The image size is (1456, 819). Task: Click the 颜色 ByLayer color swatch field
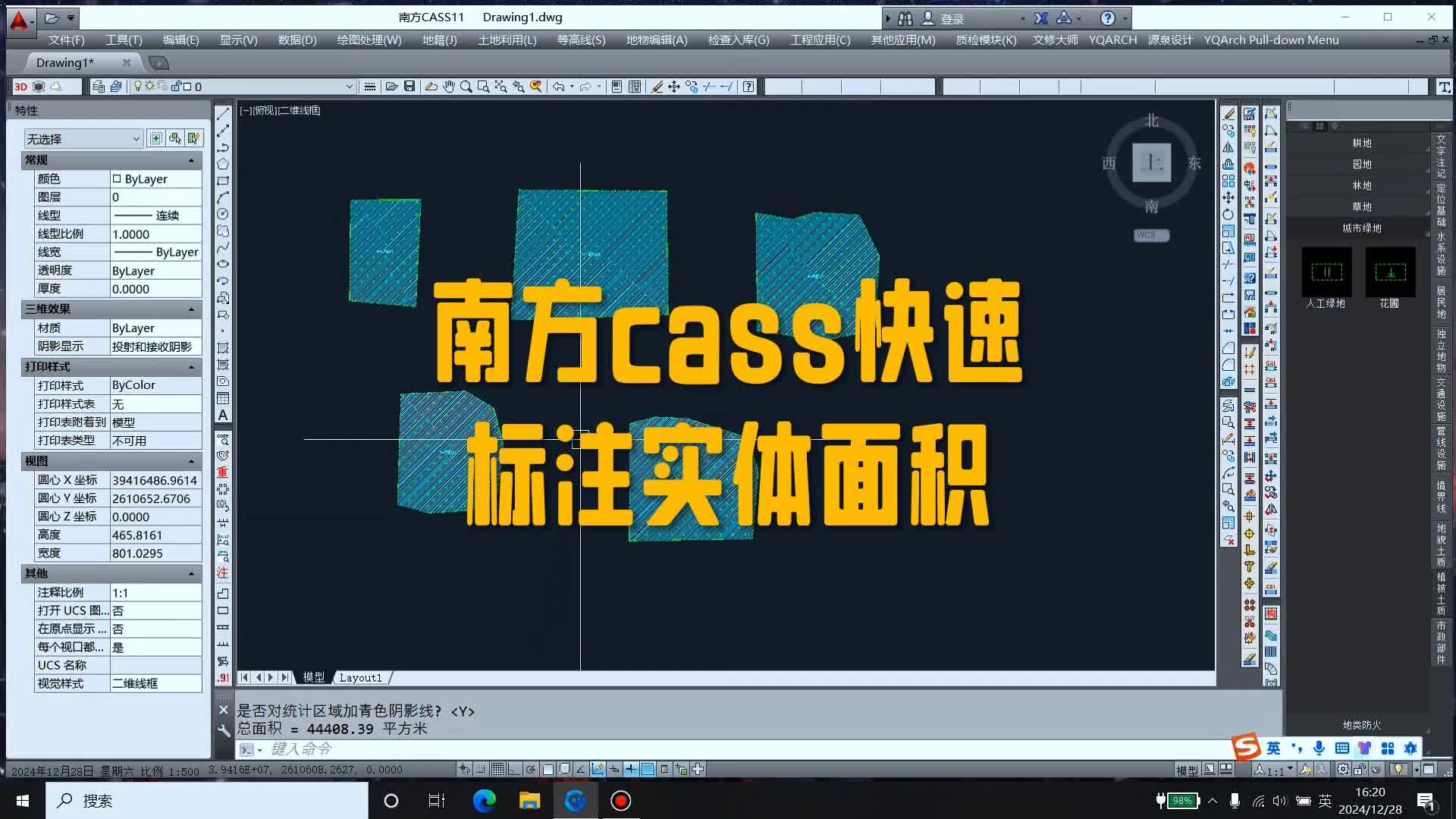[x=156, y=179]
